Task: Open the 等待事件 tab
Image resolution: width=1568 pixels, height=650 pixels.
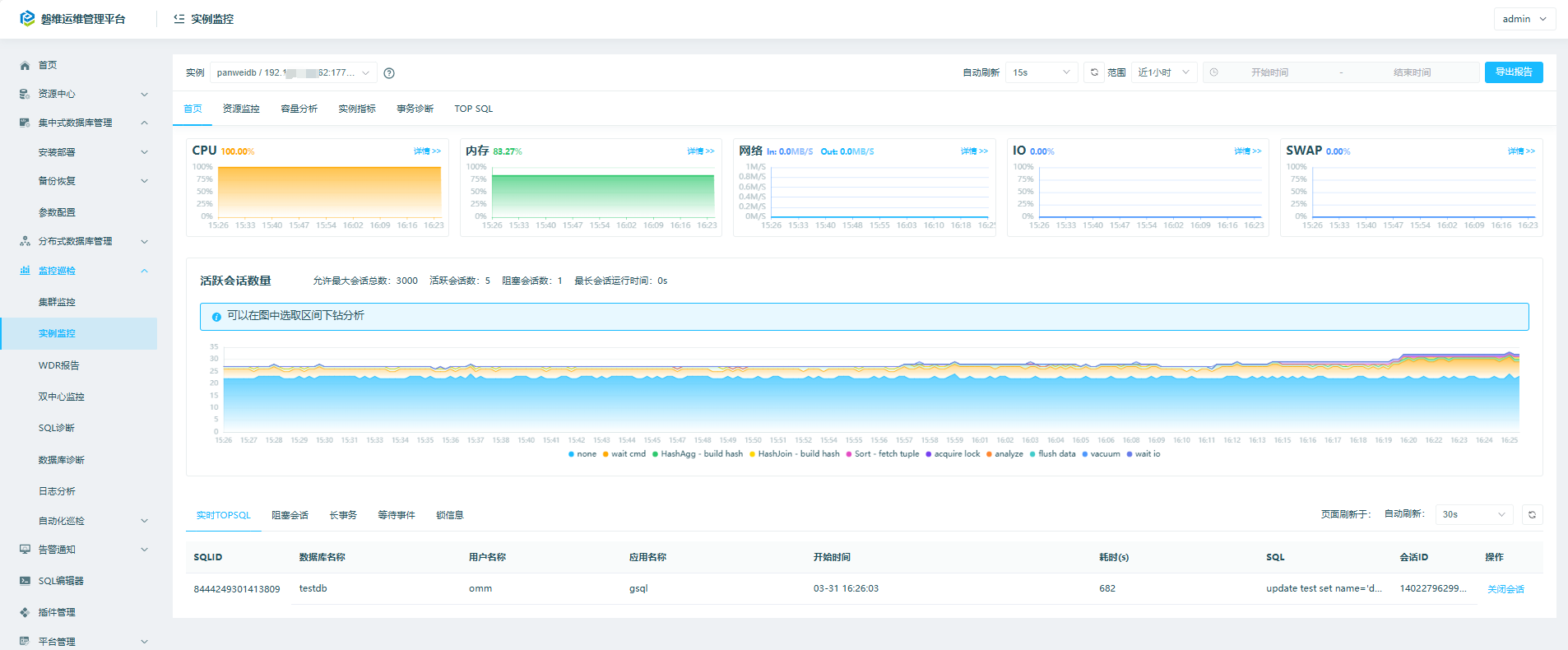Action: click(397, 515)
